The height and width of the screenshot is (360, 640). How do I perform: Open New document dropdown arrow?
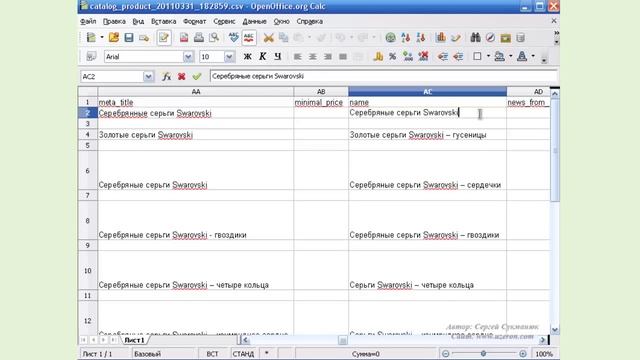102,38
